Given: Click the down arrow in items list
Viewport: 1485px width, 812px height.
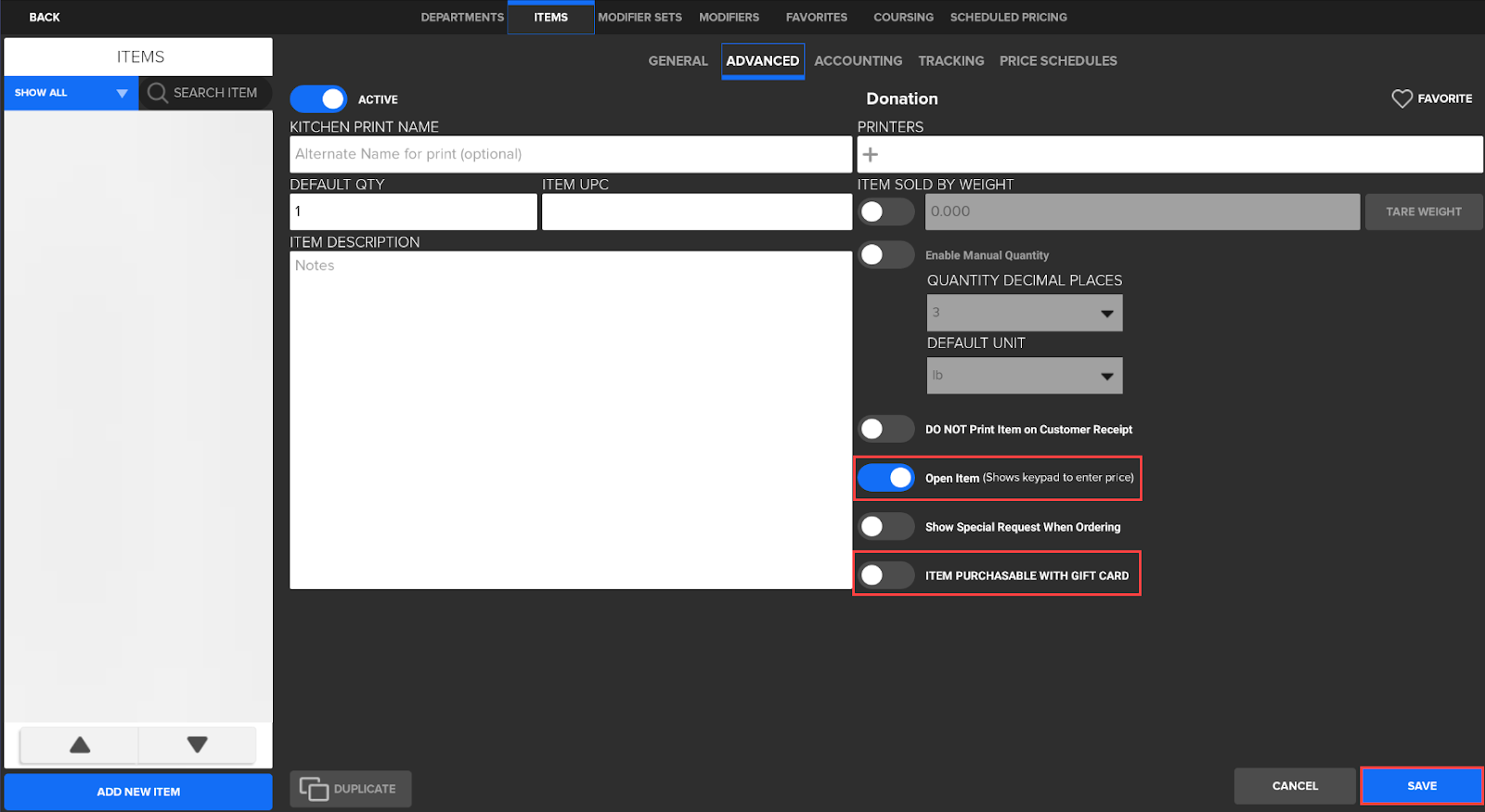Looking at the screenshot, I should coord(197,744).
